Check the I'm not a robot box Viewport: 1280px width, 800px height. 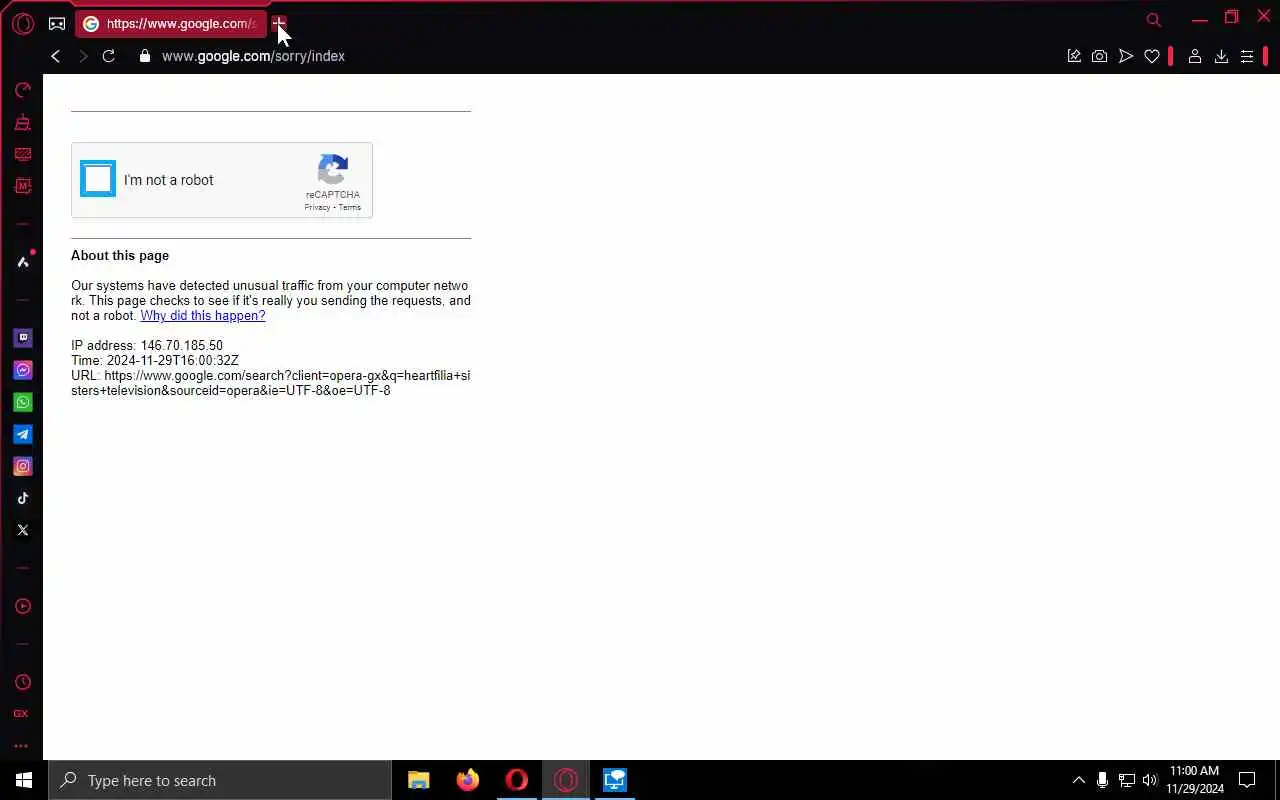point(98,179)
